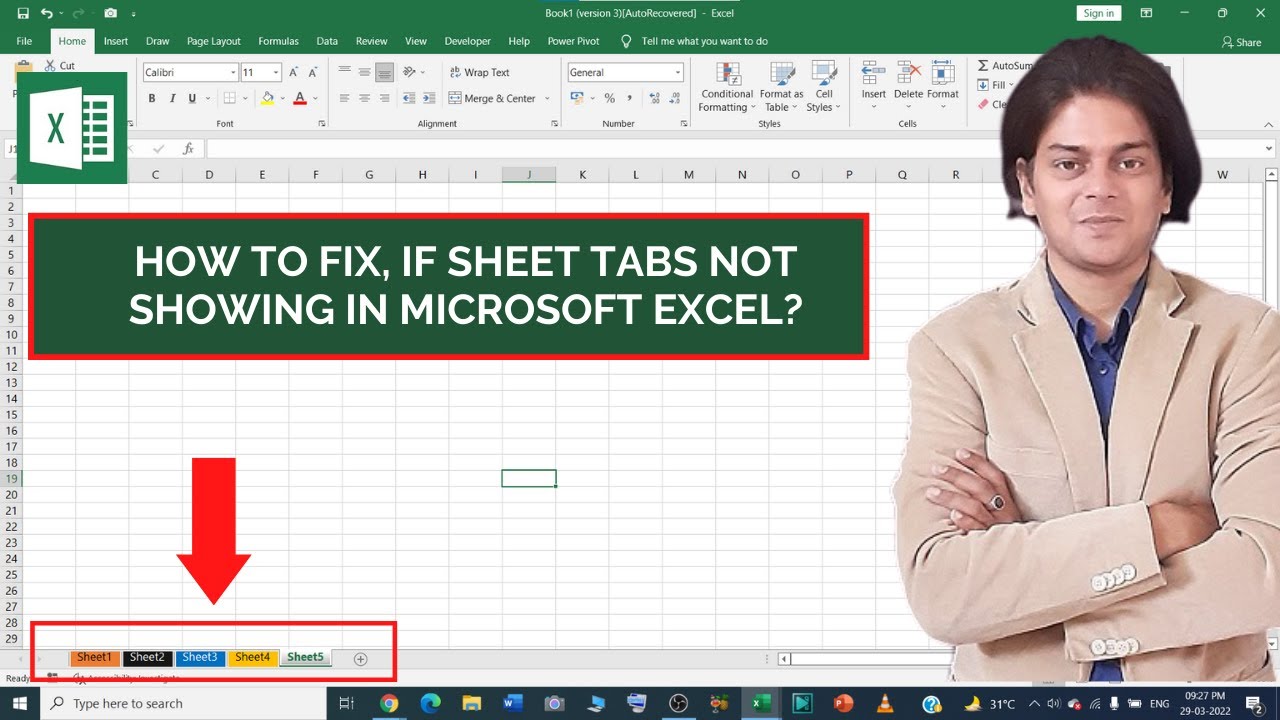This screenshot has width=1280, height=720.
Task: Click the Share button
Action: click(1241, 42)
